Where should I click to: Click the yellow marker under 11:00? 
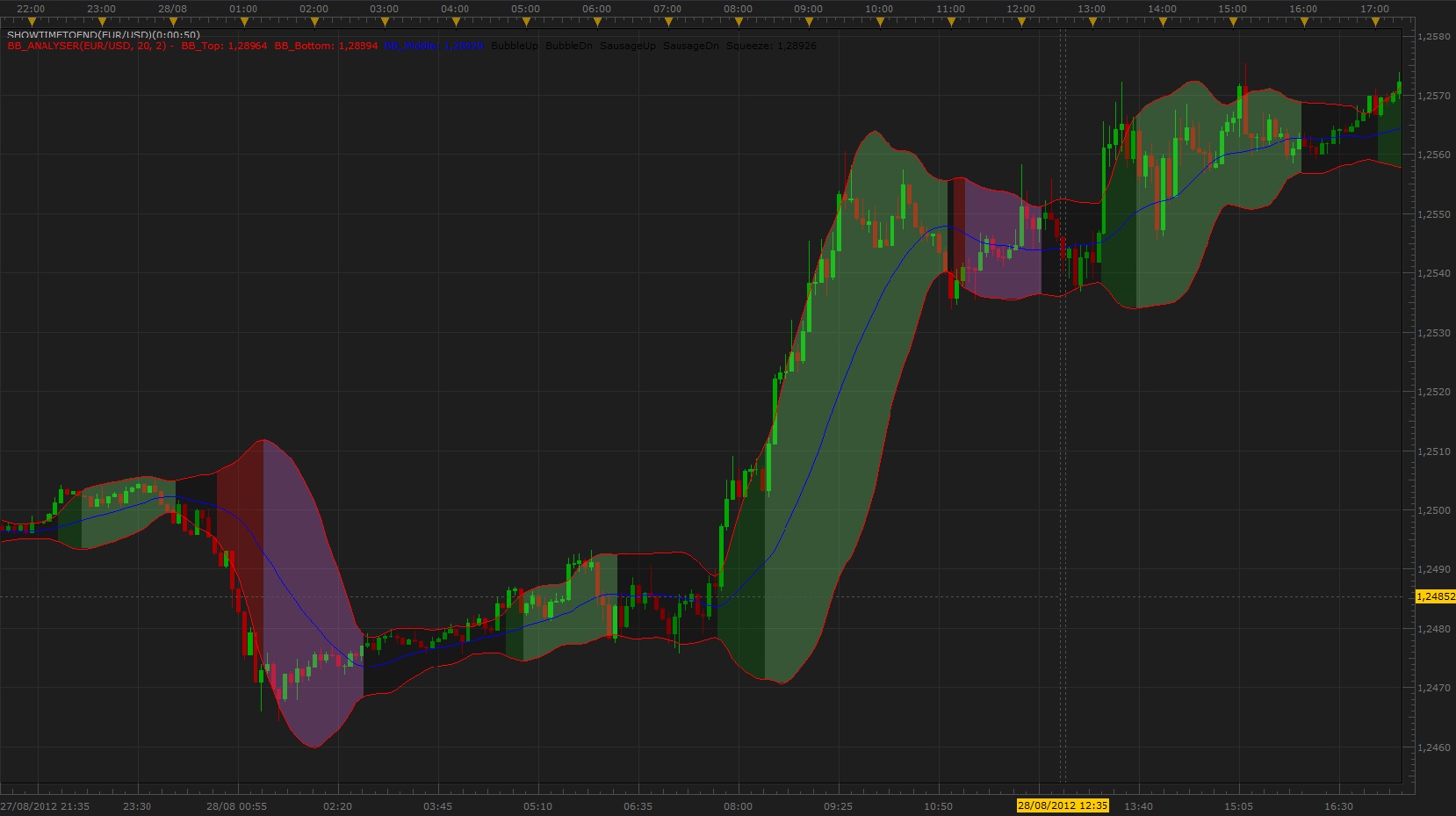coord(949,20)
